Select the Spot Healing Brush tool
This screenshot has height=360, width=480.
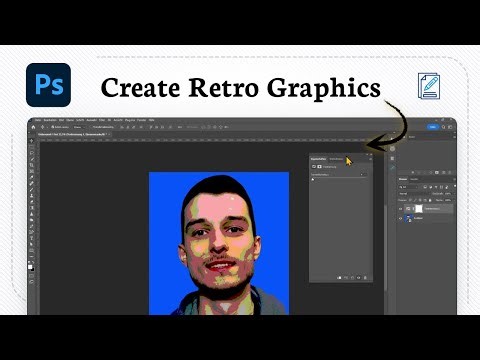(32, 184)
